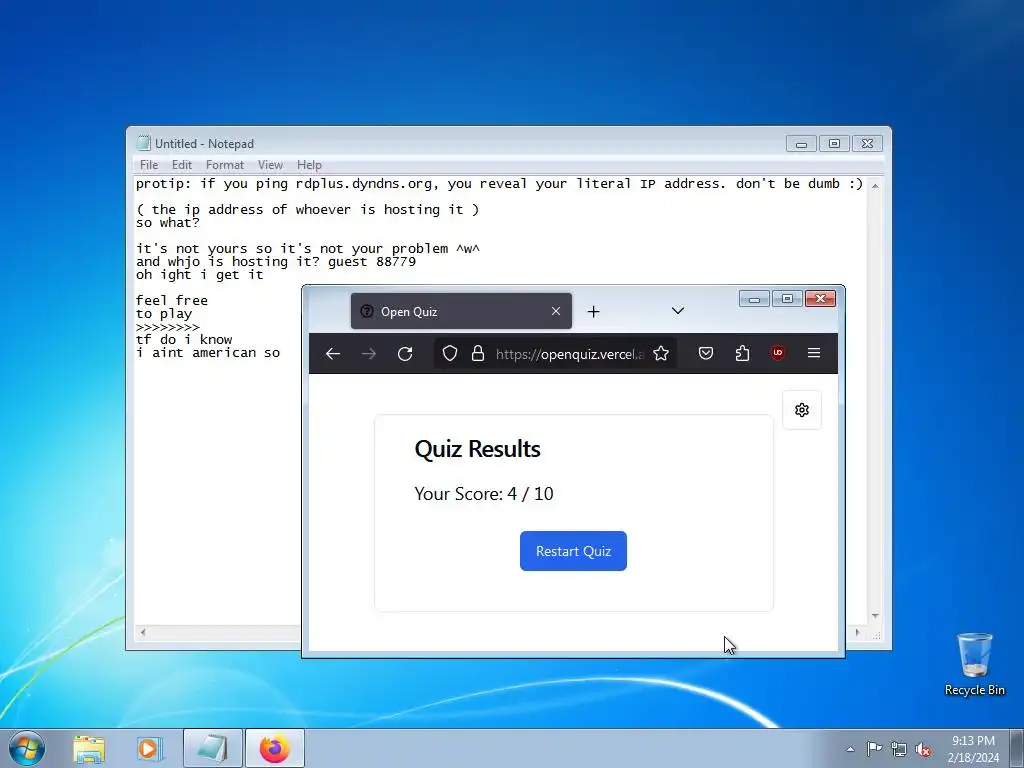The width and height of the screenshot is (1024, 768).
Task: Click the 'Quiz Results' heading
Action: pos(477,449)
